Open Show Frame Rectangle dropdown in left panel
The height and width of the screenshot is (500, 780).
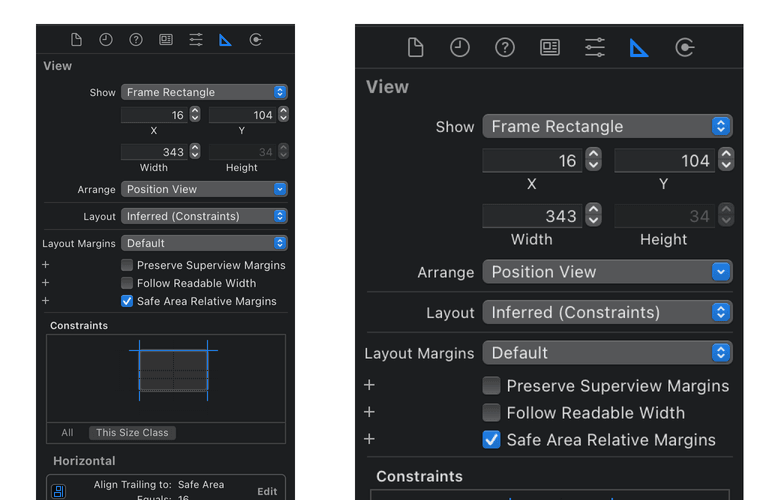click(x=204, y=92)
